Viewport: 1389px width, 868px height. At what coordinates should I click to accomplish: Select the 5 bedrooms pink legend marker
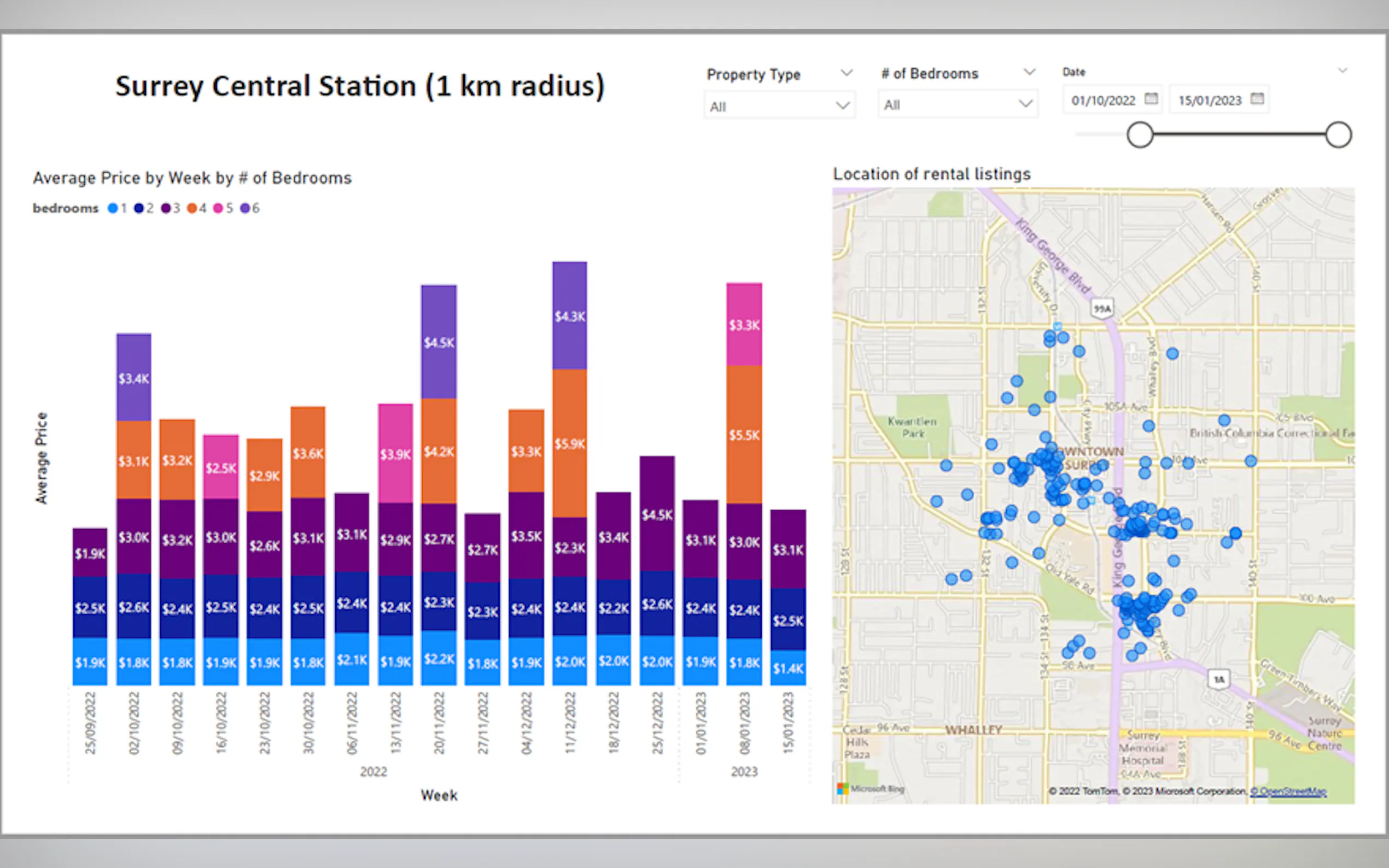click(x=218, y=208)
